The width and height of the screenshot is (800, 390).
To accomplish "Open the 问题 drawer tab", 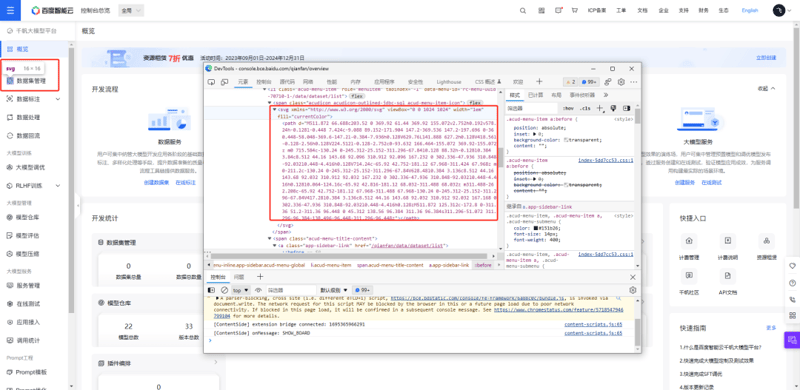I will 239,277.
